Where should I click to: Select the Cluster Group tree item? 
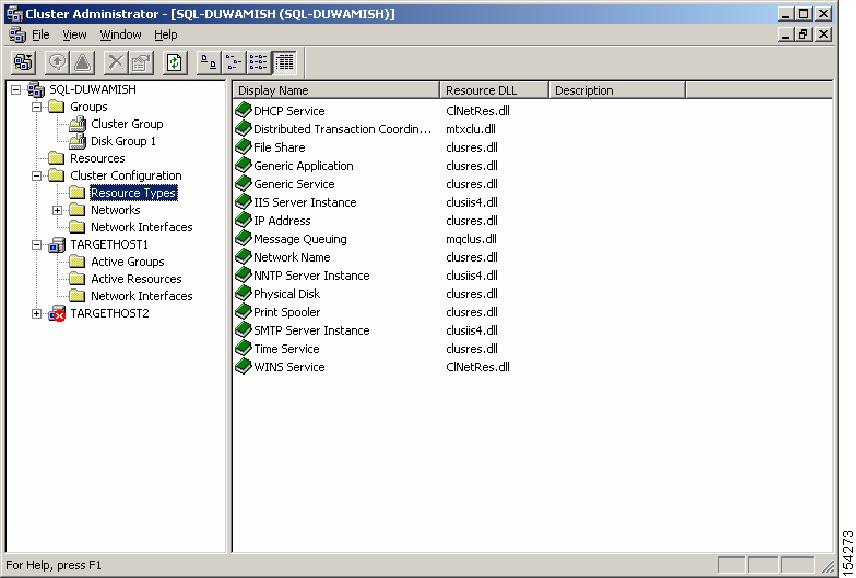tap(127, 124)
